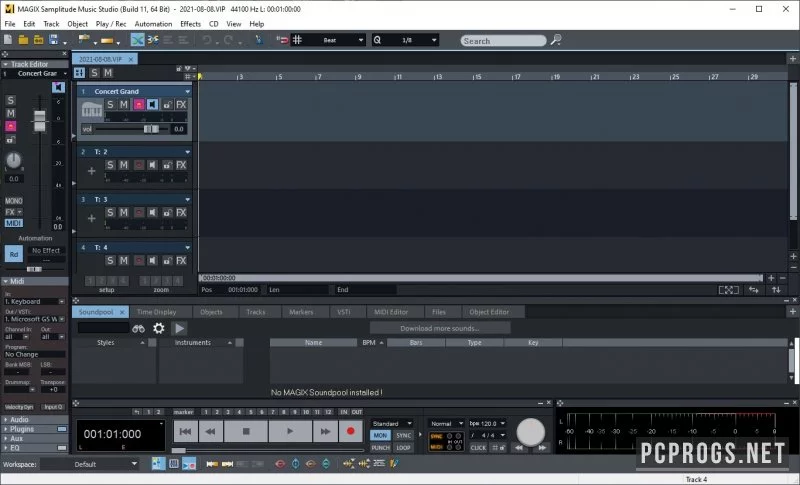Click the rewind transport button
Image resolution: width=800 pixels, height=485 pixels.
click(210, 431)
